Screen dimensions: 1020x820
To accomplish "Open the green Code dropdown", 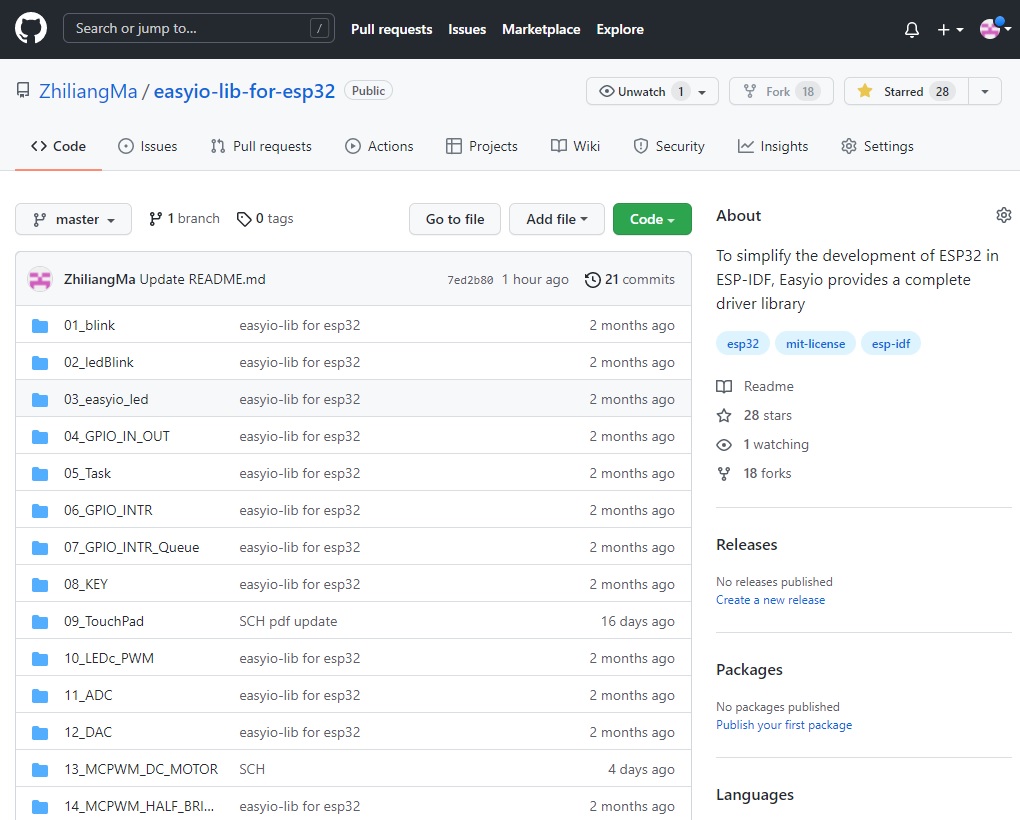I will pyautogui.click(x=652, y=219).
